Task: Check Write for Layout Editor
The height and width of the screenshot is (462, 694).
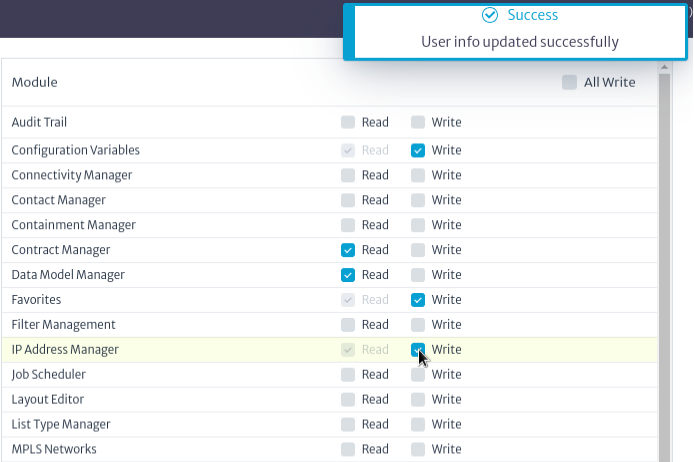Action: point(418,400)
